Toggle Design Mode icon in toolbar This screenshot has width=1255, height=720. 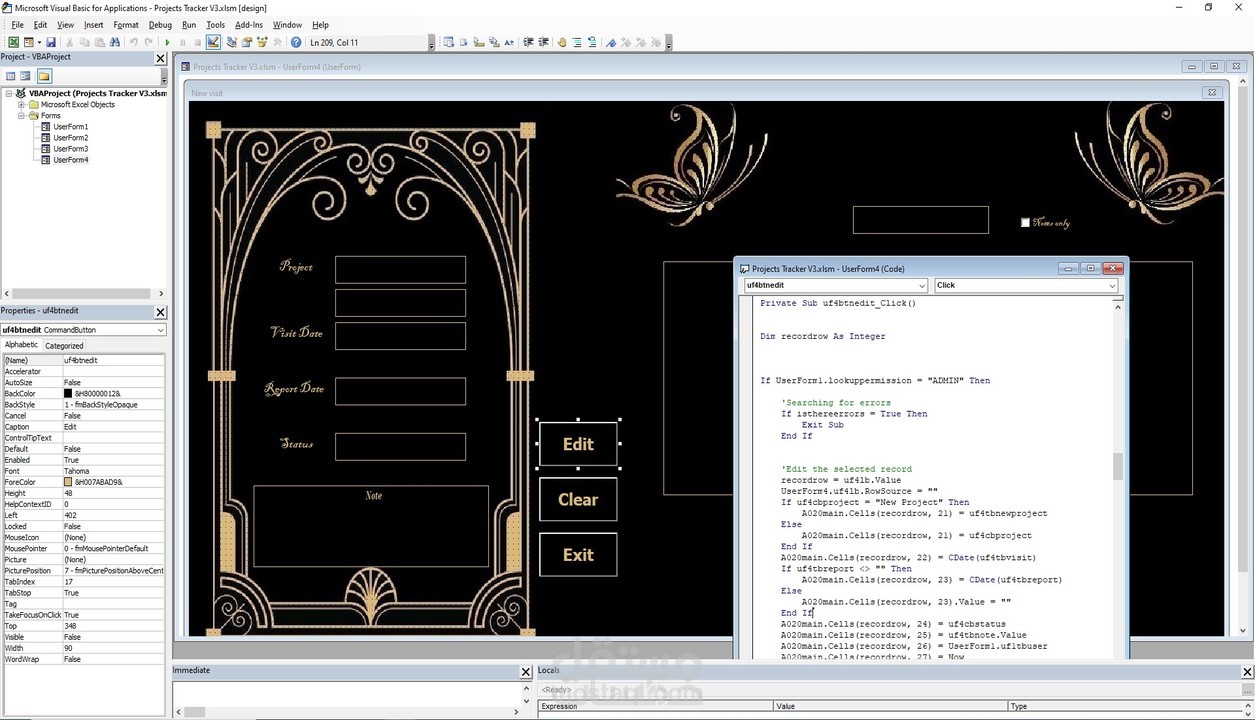(x=213, y=42)
